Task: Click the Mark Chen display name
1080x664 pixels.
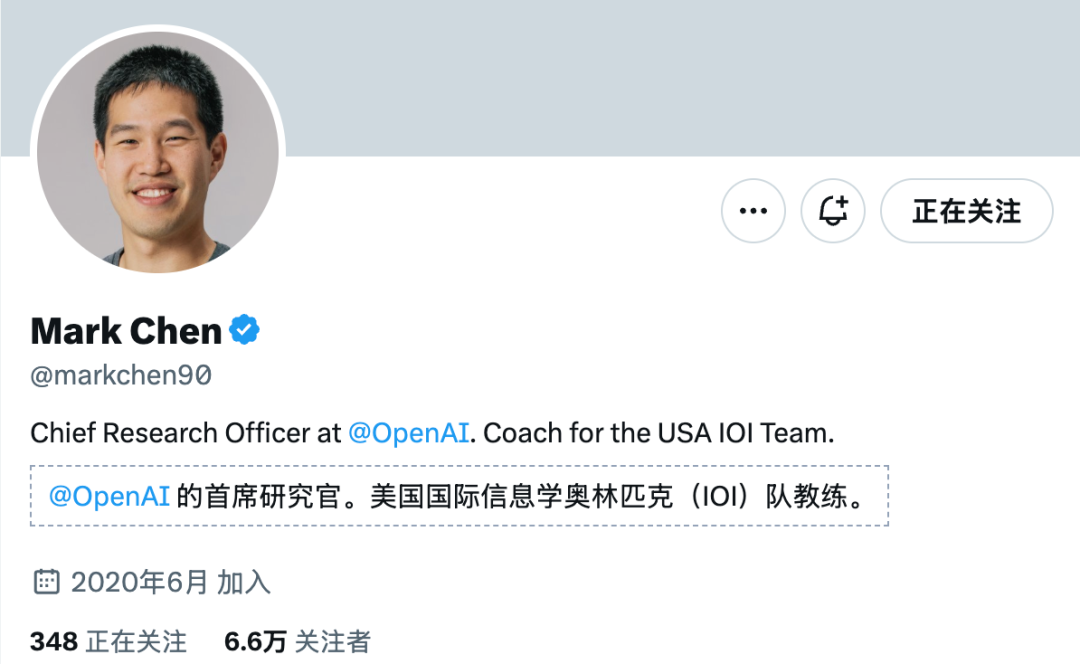Action: [x=126, y=330]
